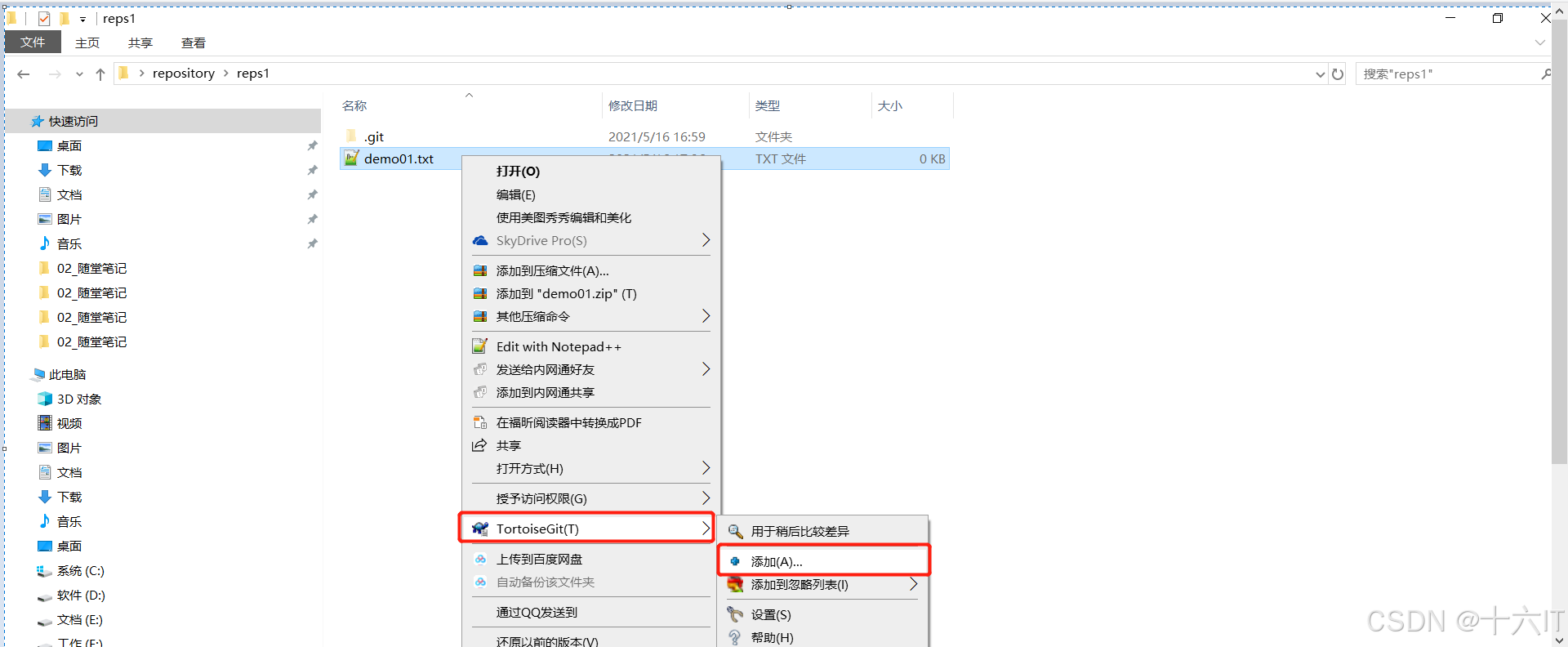Screen dimensions: 1568x647
Task: Click the TortoiseGit turtle icon in context menu
Action: [x=480, y=529]
